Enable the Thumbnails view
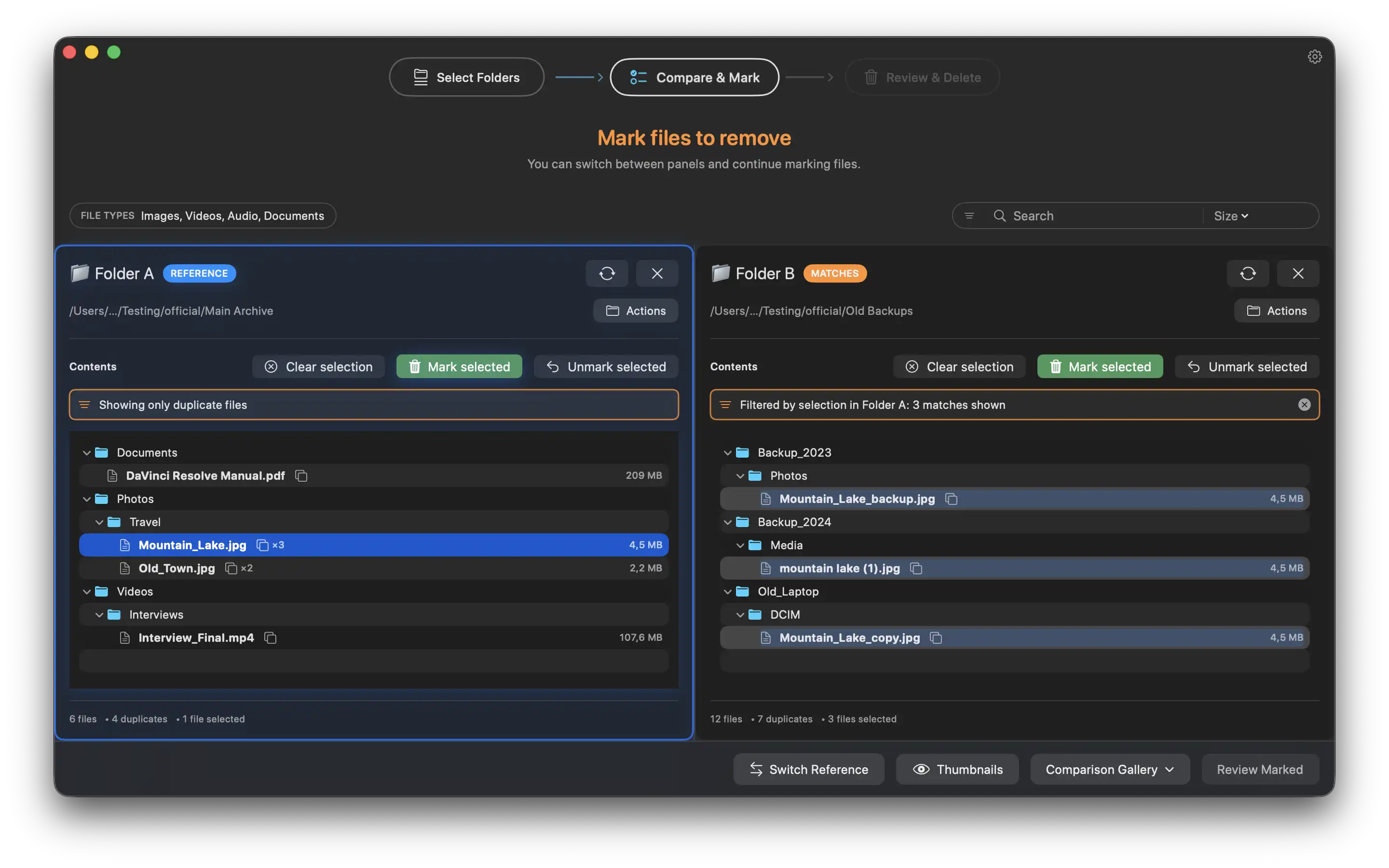The image size is (1389, 868). 957,769
